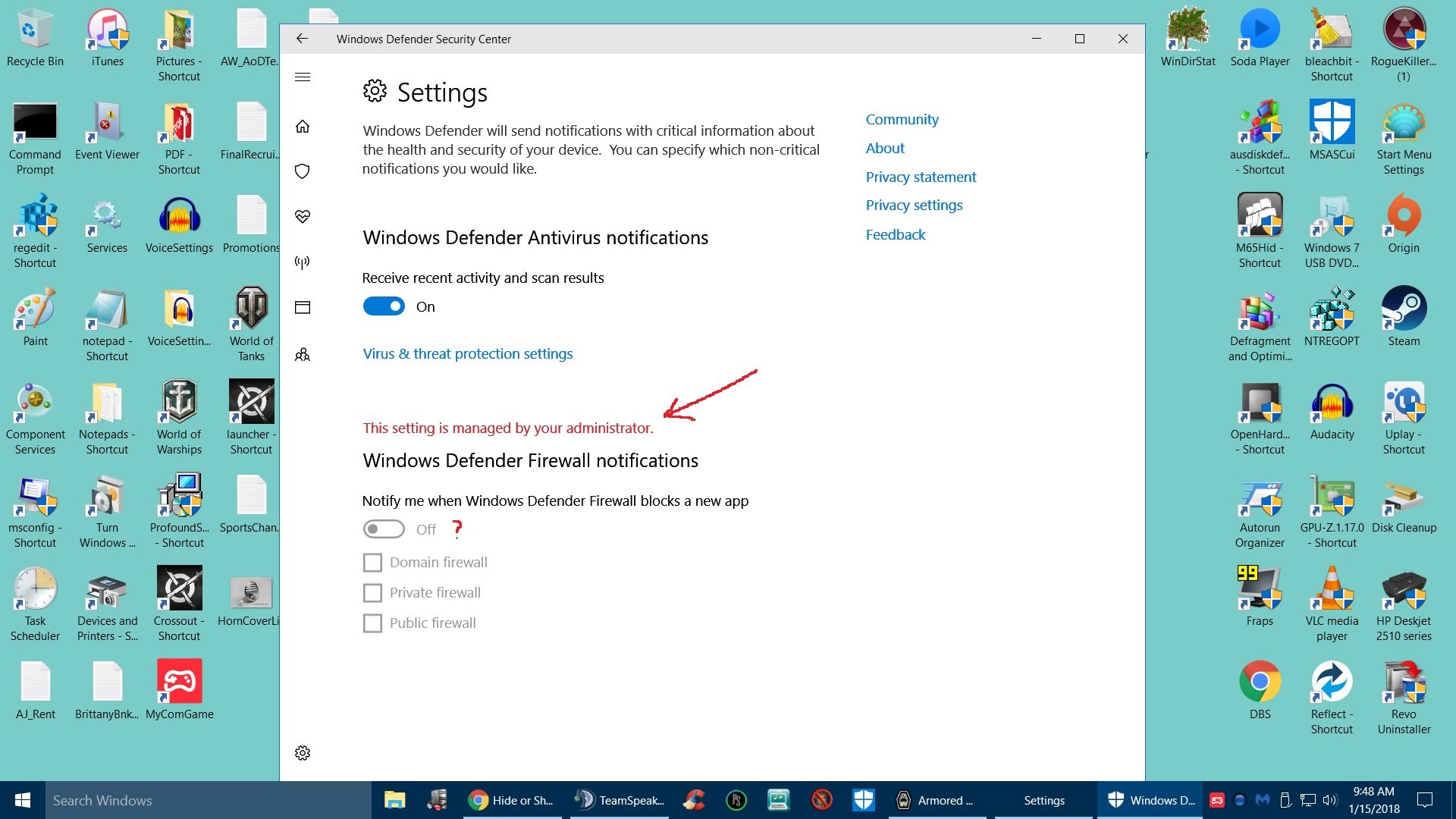Select the Services desktop icon
Screen dimensions: 1456x819
coord(107,224)
